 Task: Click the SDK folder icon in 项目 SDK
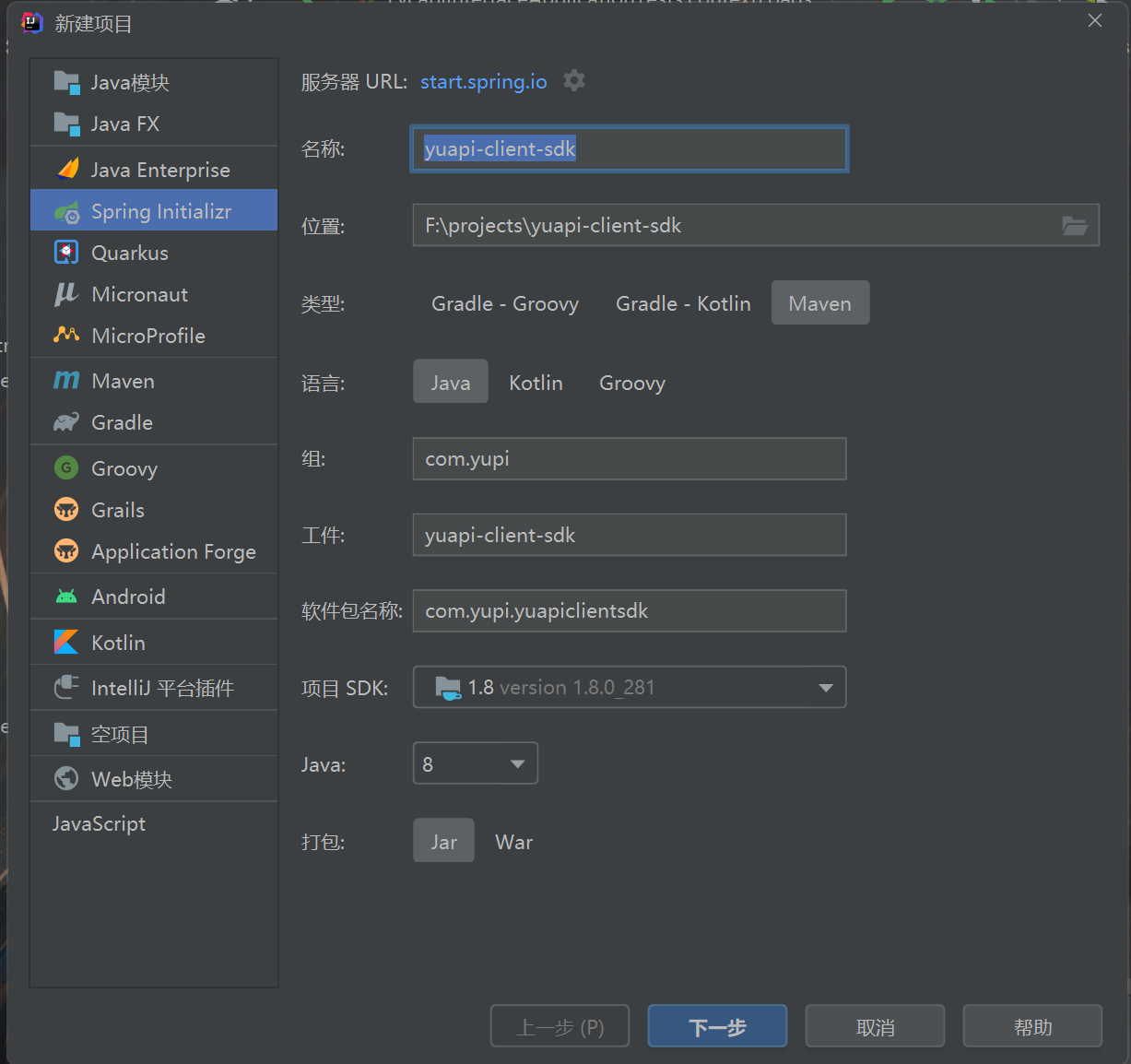click(x=448, y=688)
